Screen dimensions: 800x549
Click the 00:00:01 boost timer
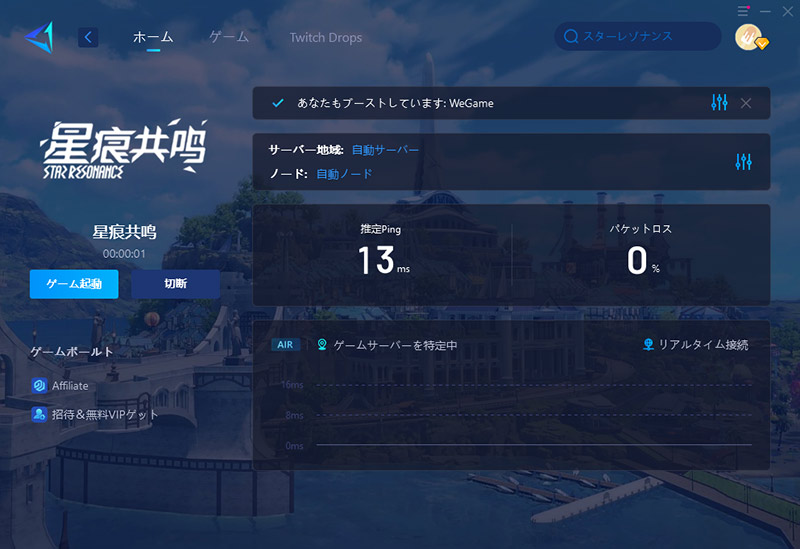[124, 254]
